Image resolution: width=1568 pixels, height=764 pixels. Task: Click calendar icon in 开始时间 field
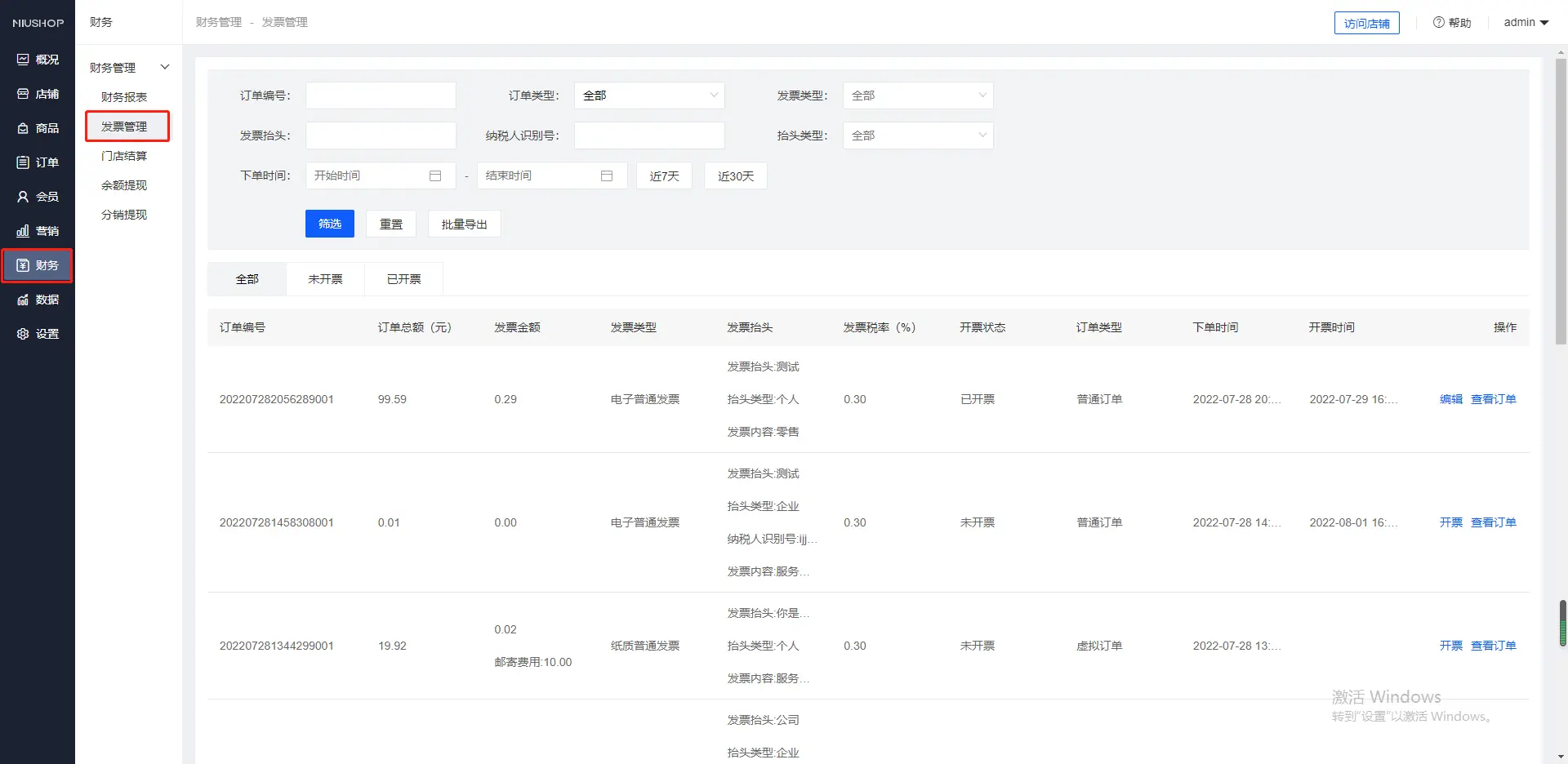(x=435, y=175)
